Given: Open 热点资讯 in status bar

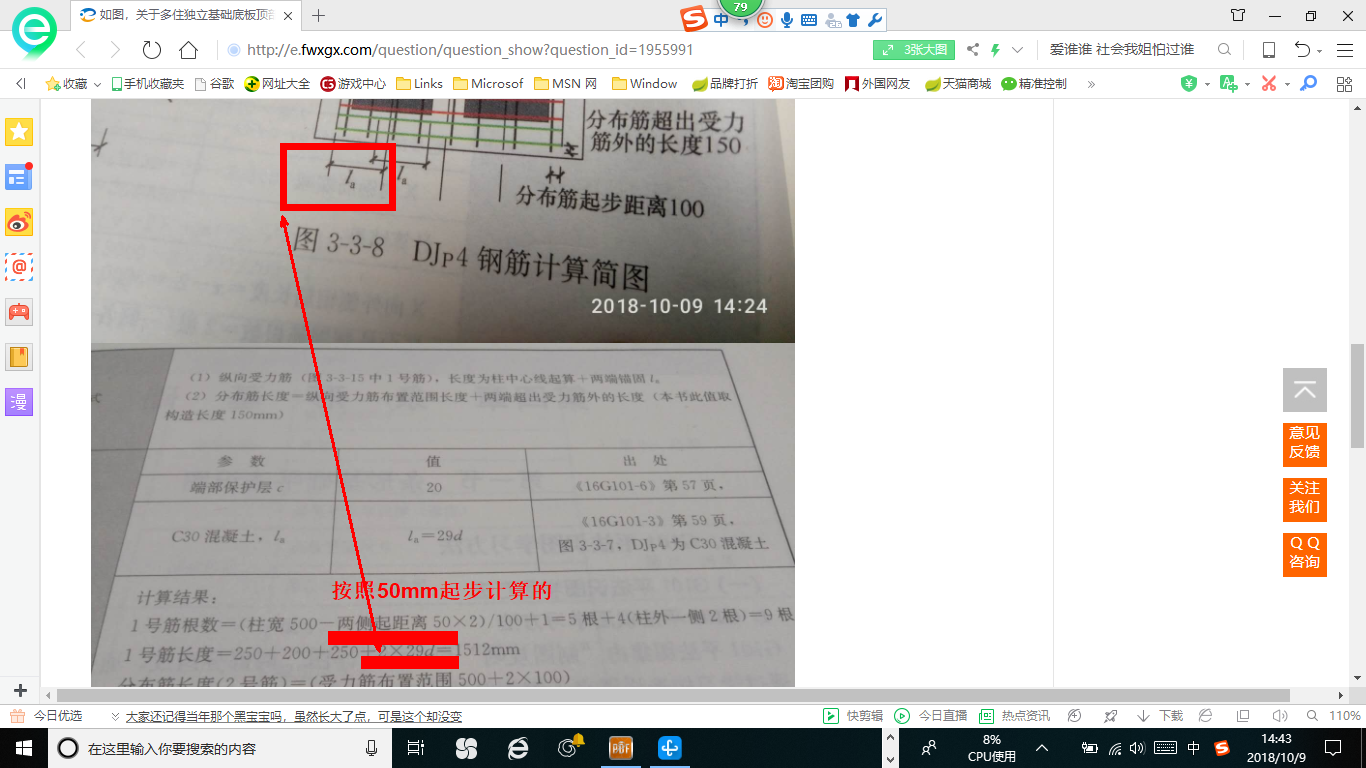Looking at the screenshot, I should (x=1014, y=716).
